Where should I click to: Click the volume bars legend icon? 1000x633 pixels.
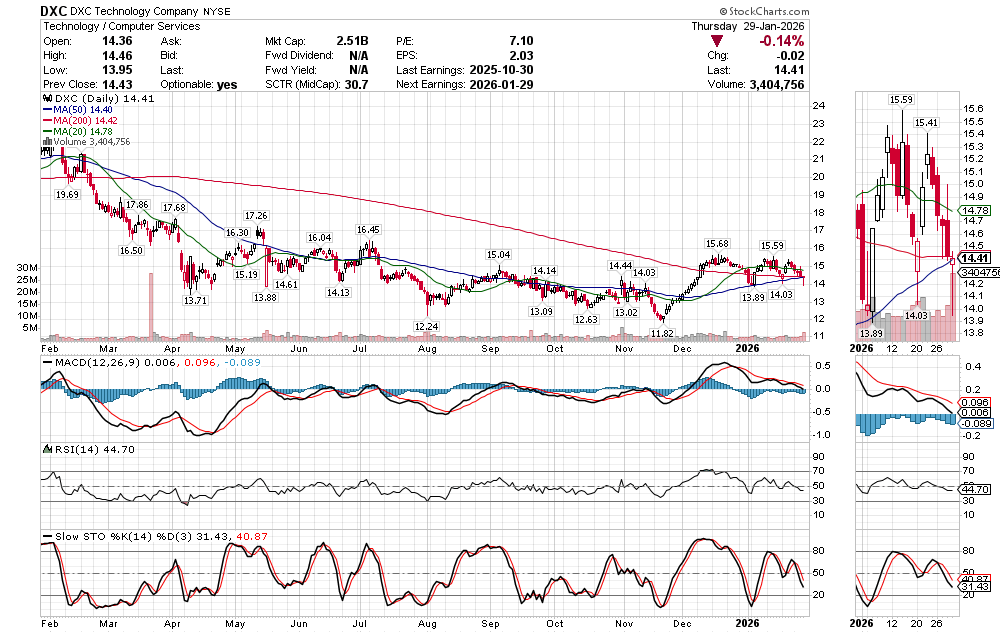coord(47,142)
